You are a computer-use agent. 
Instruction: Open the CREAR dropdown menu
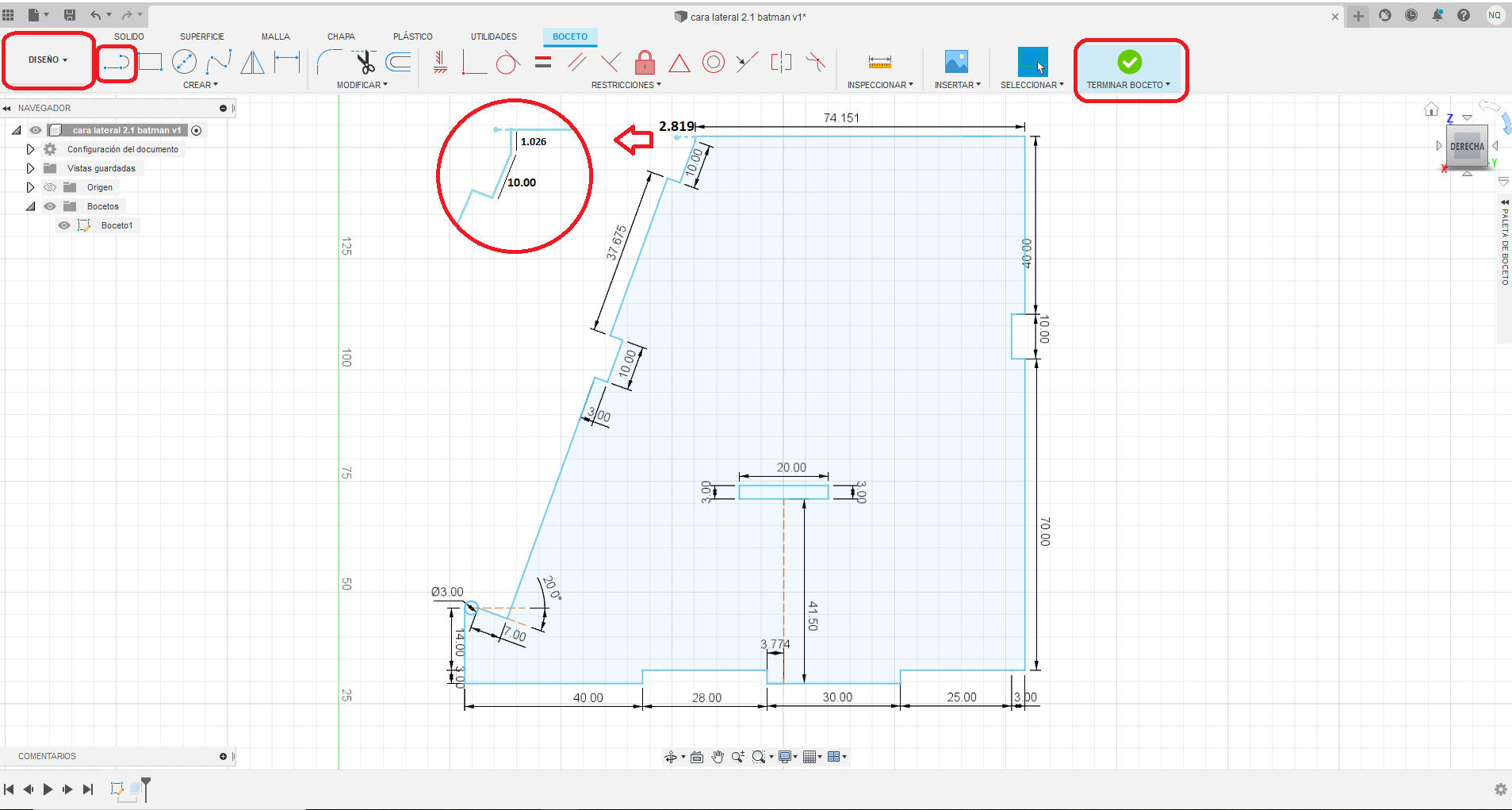[201, 85]
